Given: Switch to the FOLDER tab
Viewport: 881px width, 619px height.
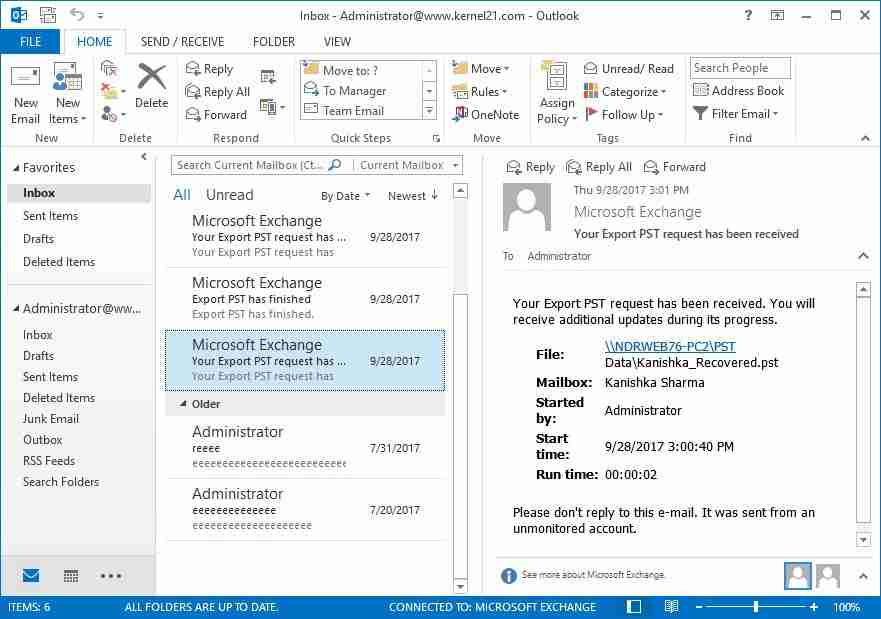Looking at the screenshot, I should (x=274, y=42).
